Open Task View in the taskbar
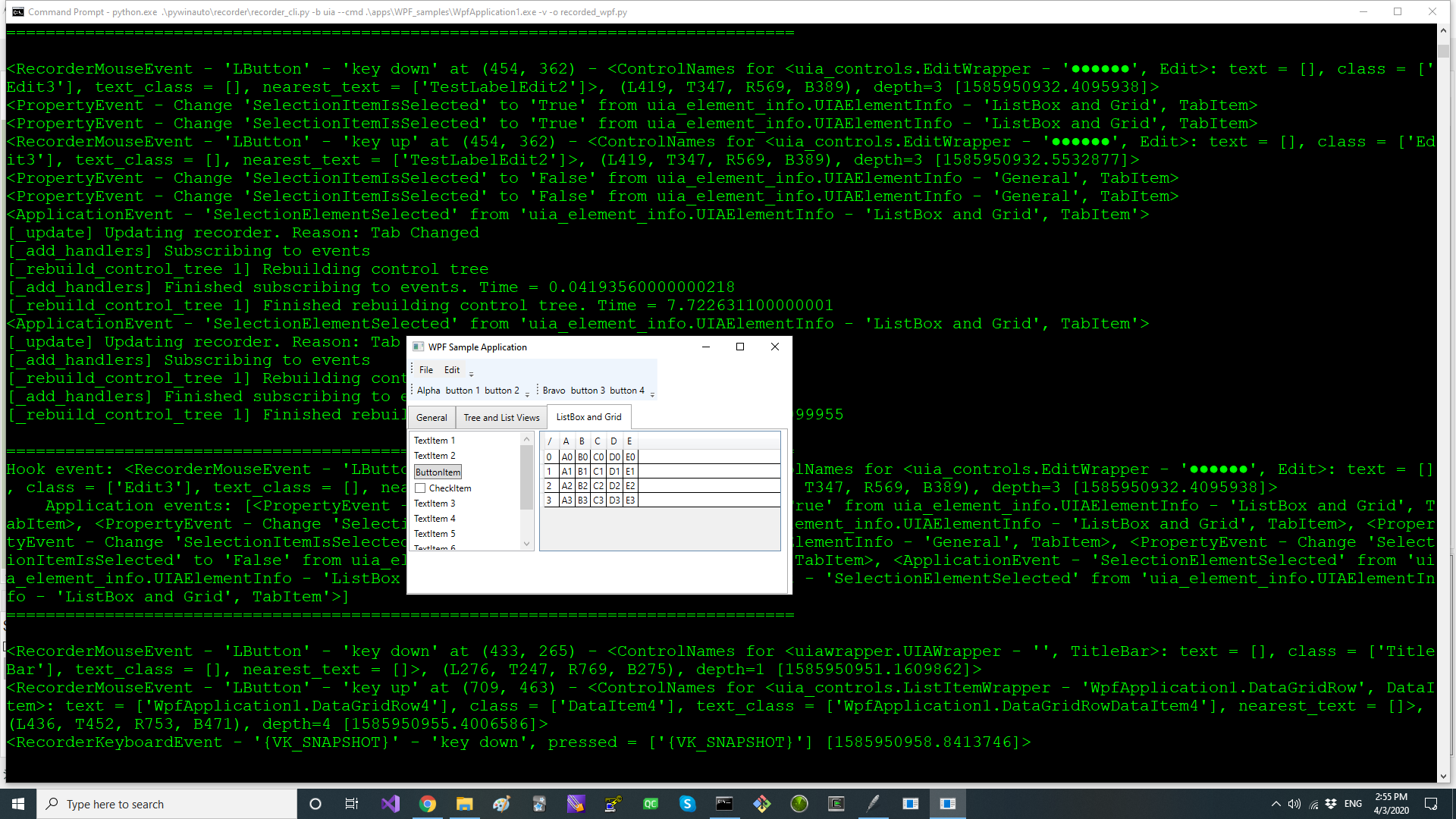The image size is (1456, 819). pos(352,804)
